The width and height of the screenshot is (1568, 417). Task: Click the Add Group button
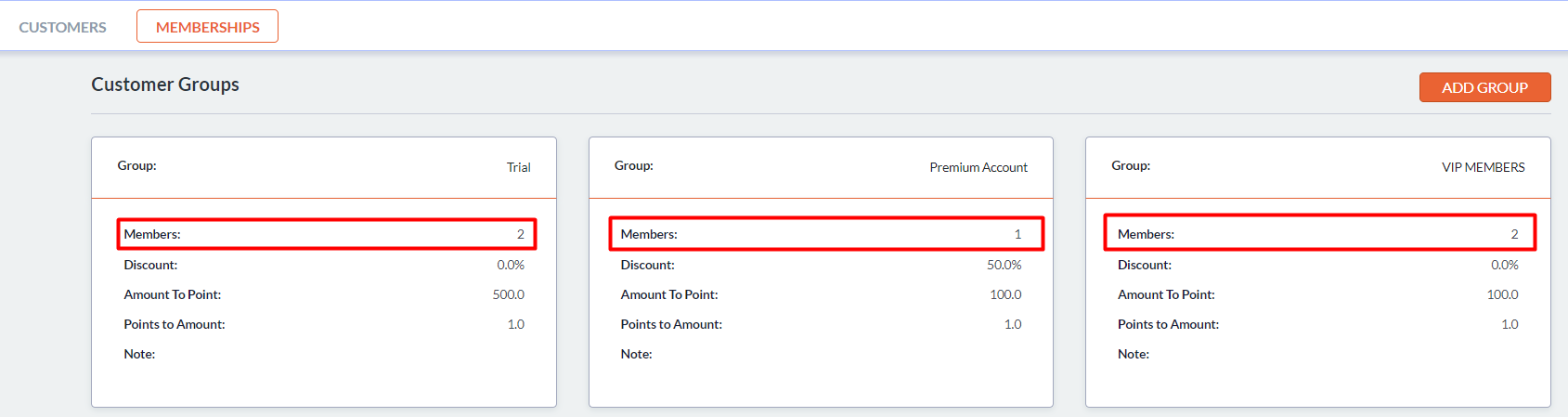tap(1484, 87)
